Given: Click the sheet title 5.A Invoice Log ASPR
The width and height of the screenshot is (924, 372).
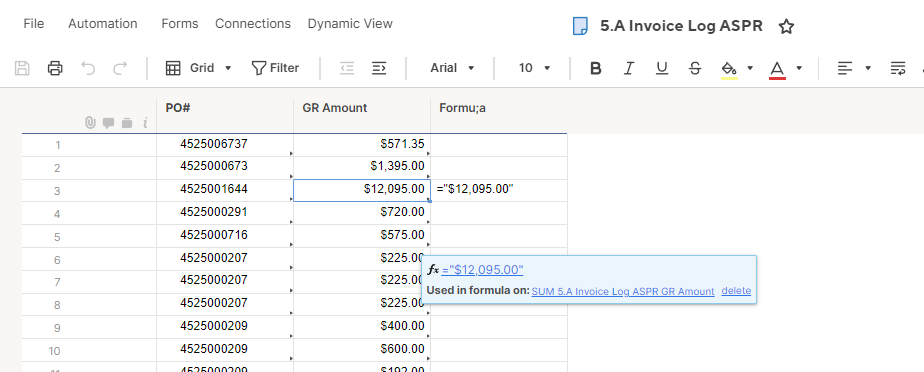Looking at the screenshot, I should [681, 26].
